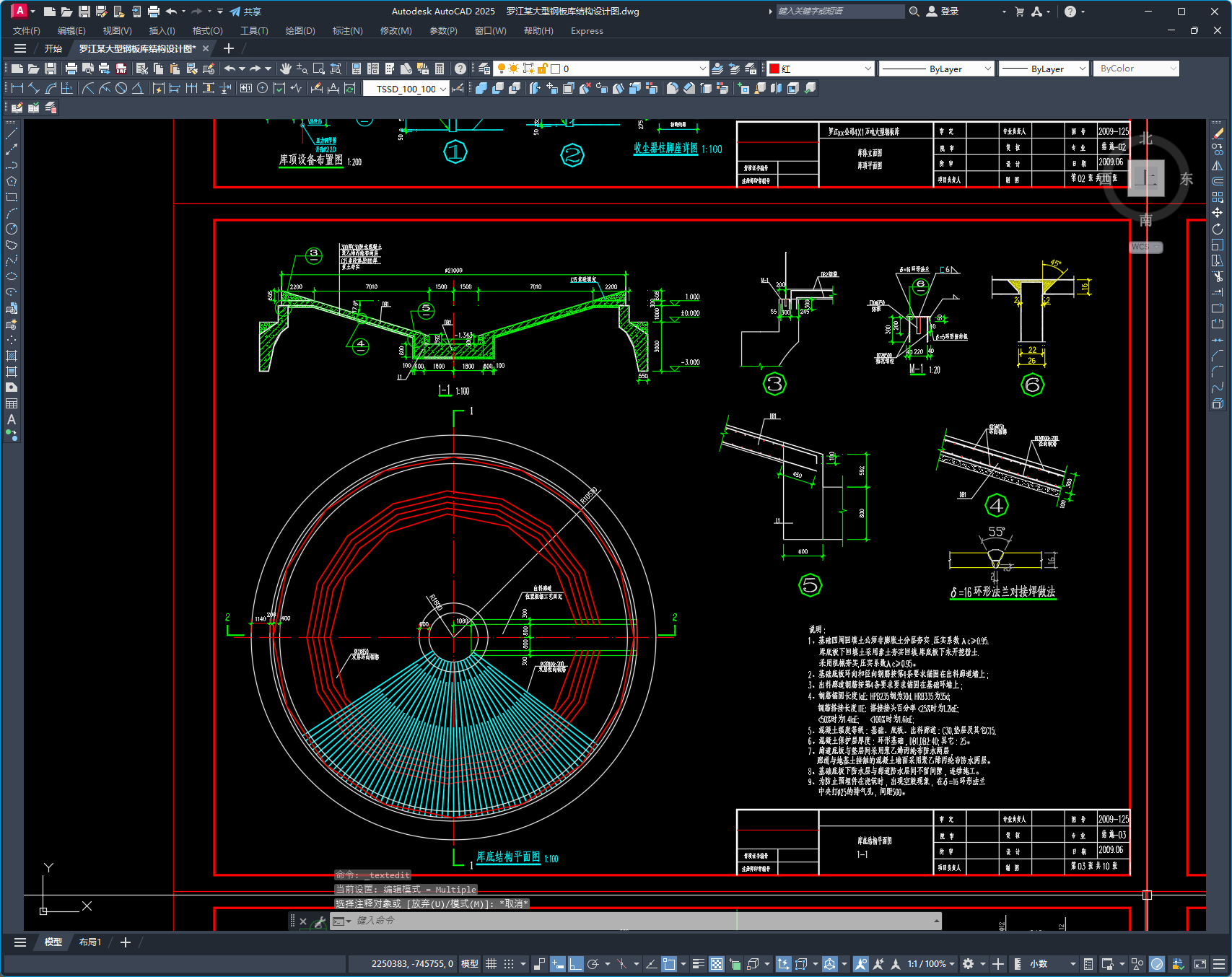
Task: Click the Linear dimension tool
Action: pyautogui.click(x=17, y=88)
